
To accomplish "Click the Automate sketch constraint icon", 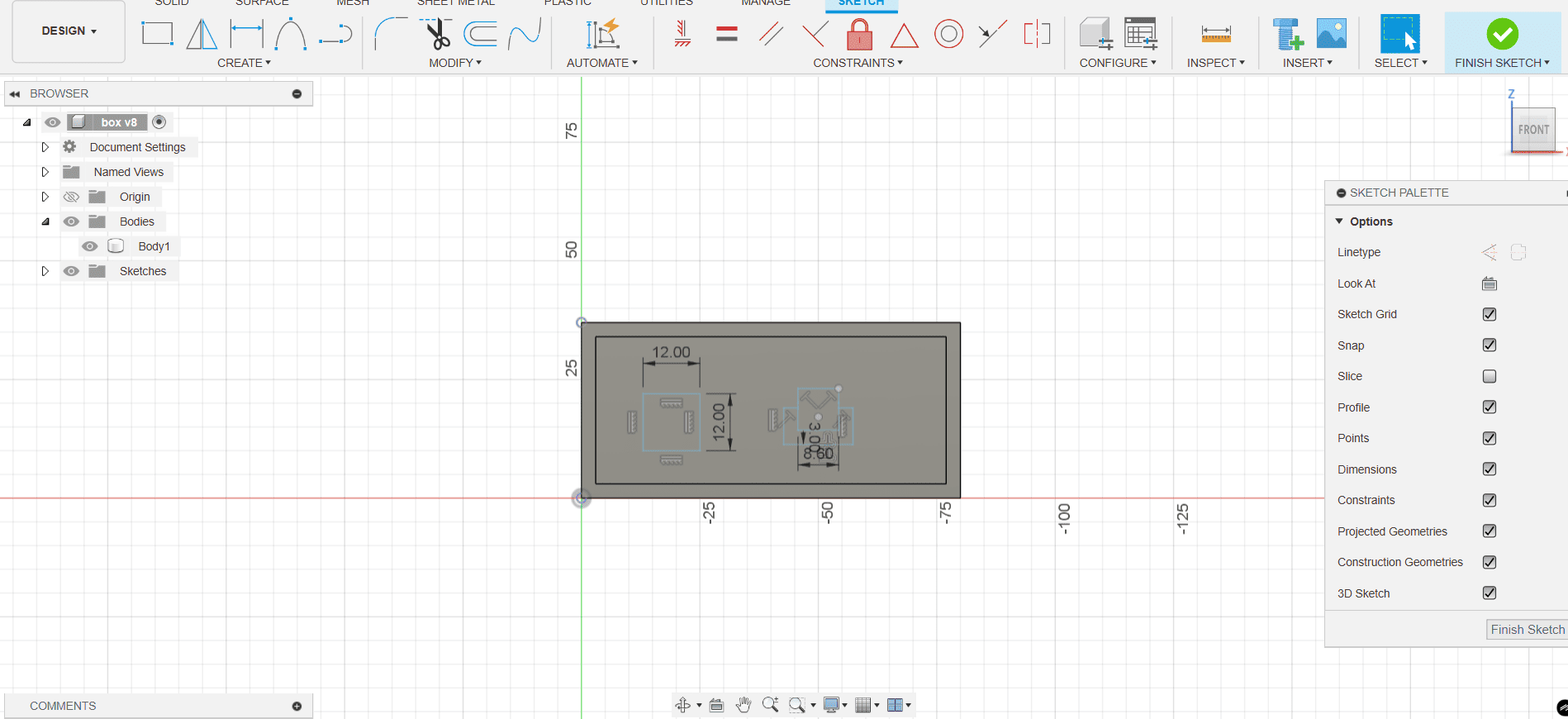I will pos(602,34).
